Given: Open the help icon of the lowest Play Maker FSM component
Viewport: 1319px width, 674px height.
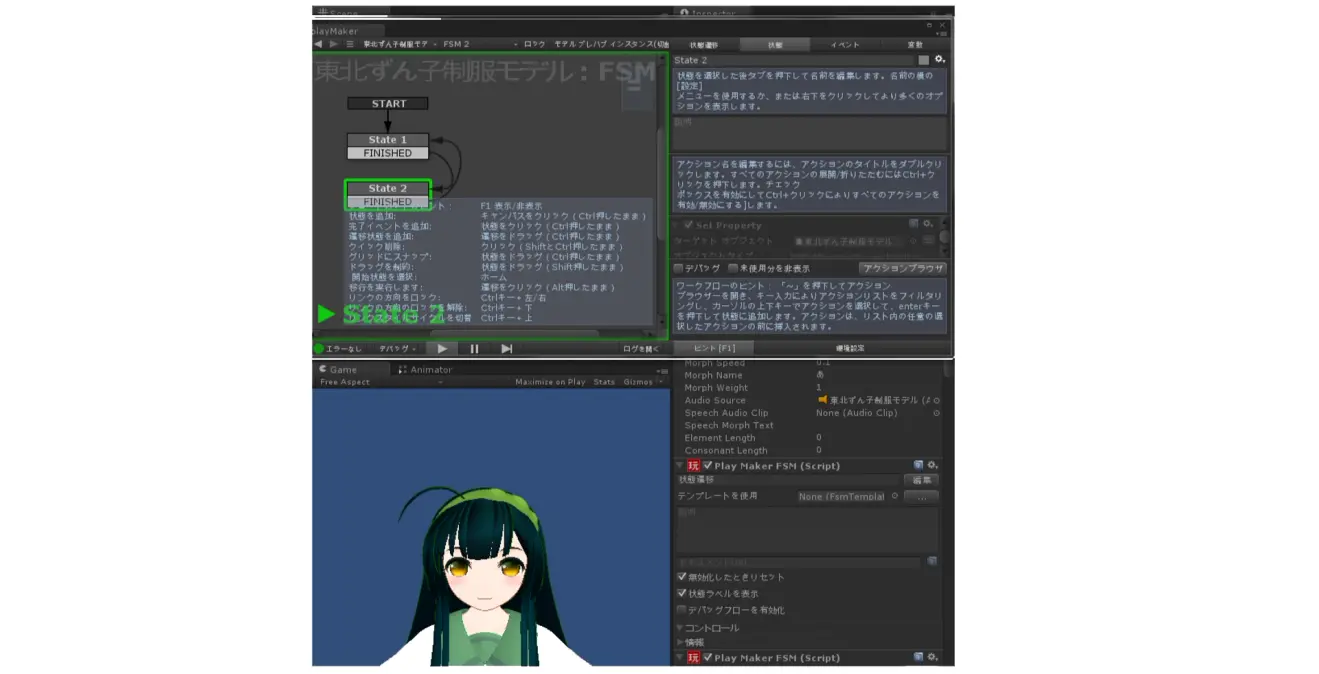Looking at the screenshot, I should click(918, 657).
